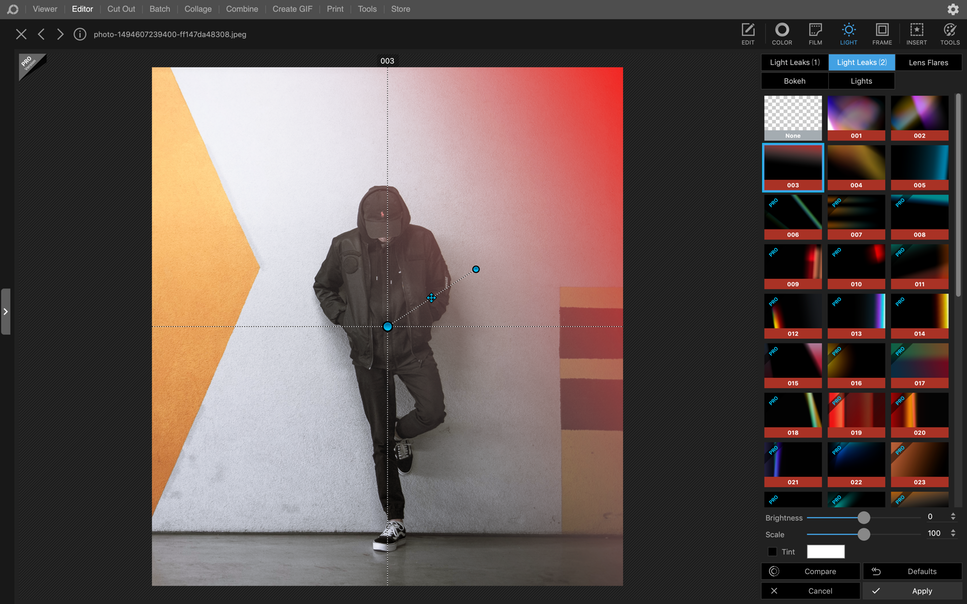Expand the left side panel with the chevron

5,310
